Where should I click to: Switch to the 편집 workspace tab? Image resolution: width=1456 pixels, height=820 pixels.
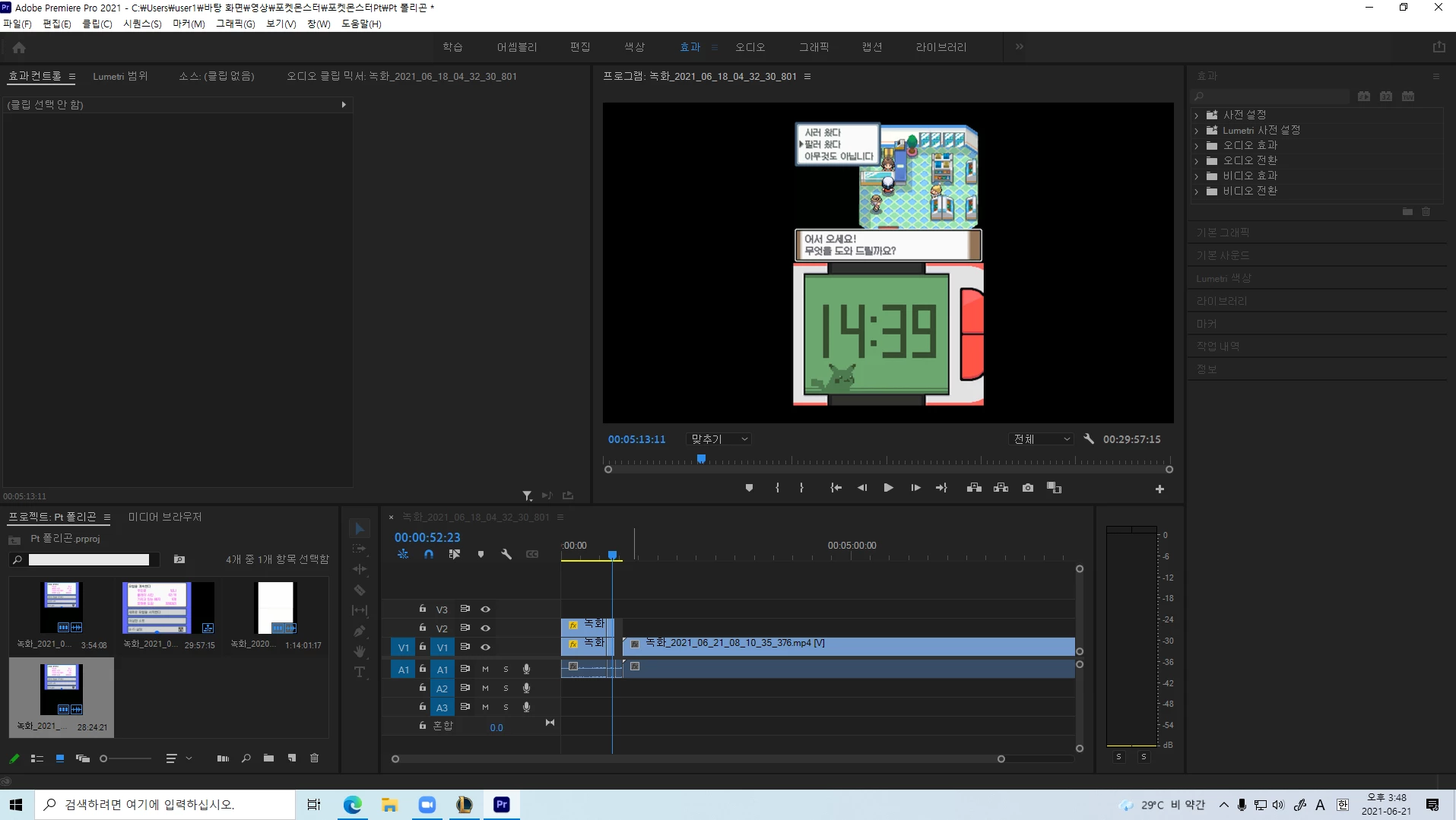580,47
